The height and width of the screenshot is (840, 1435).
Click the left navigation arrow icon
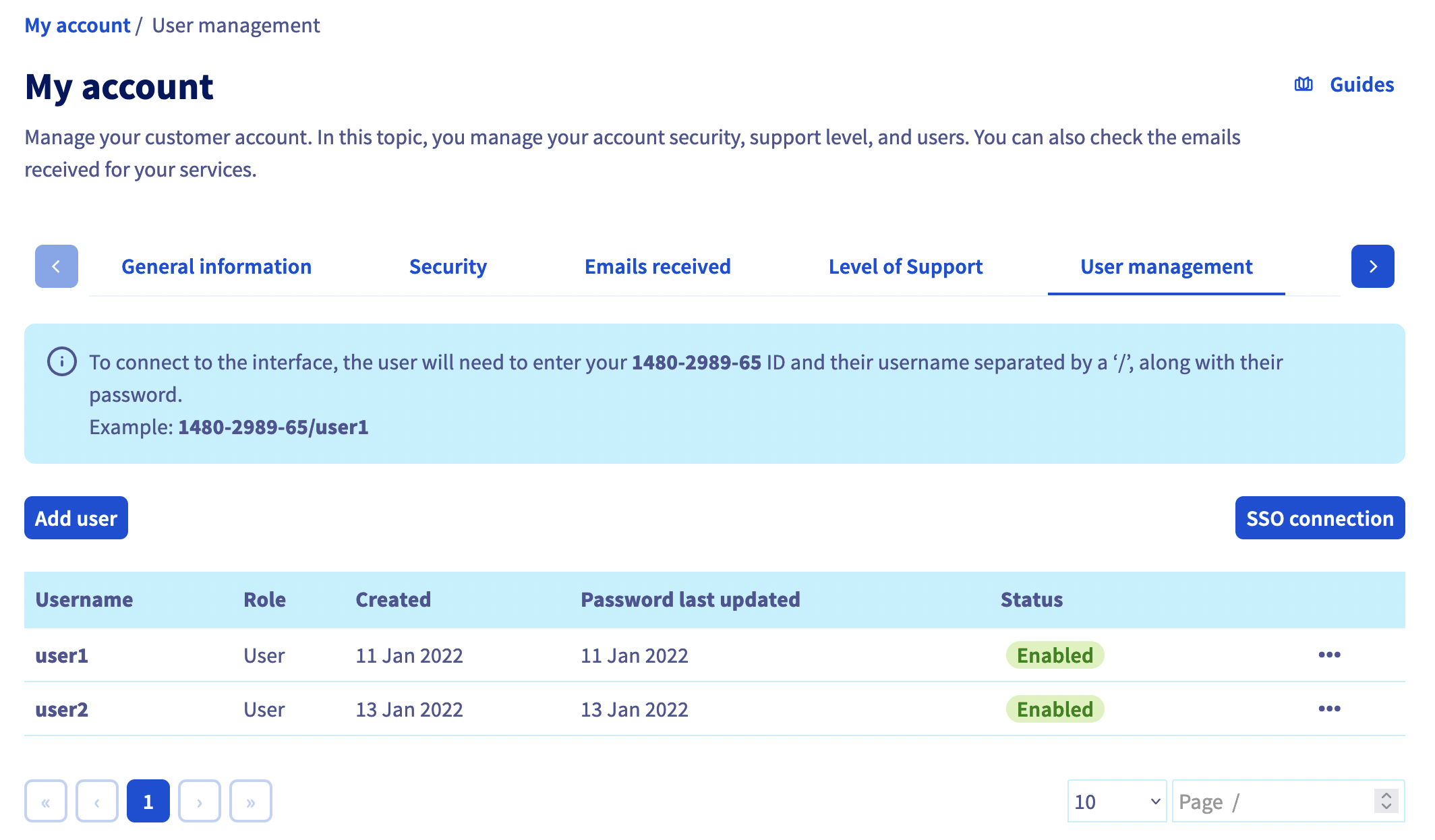point(56,266)
